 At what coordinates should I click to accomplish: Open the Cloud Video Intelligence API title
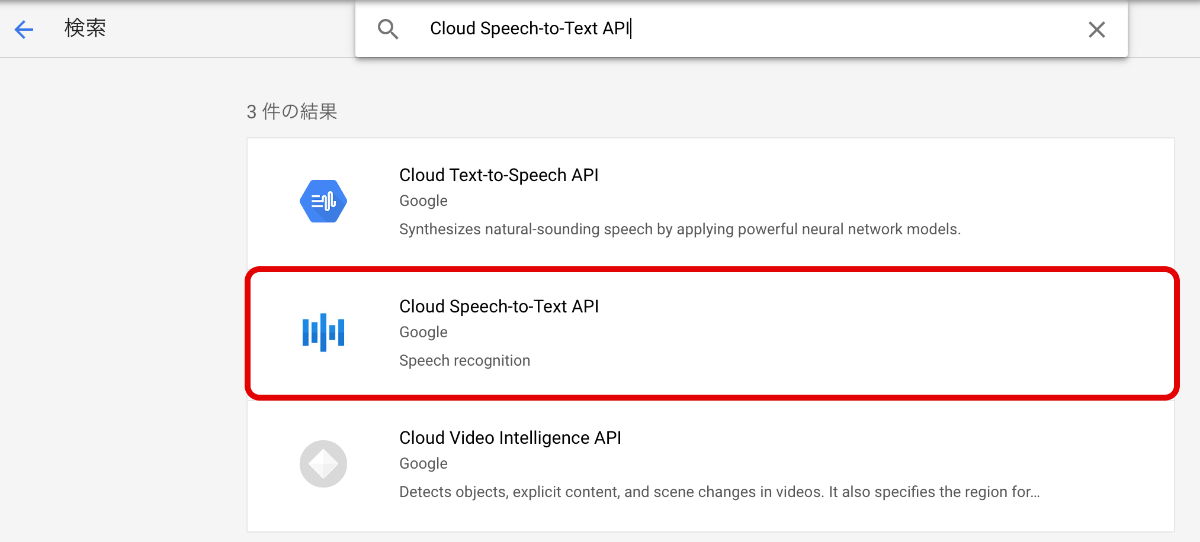(x=510, y=438)
